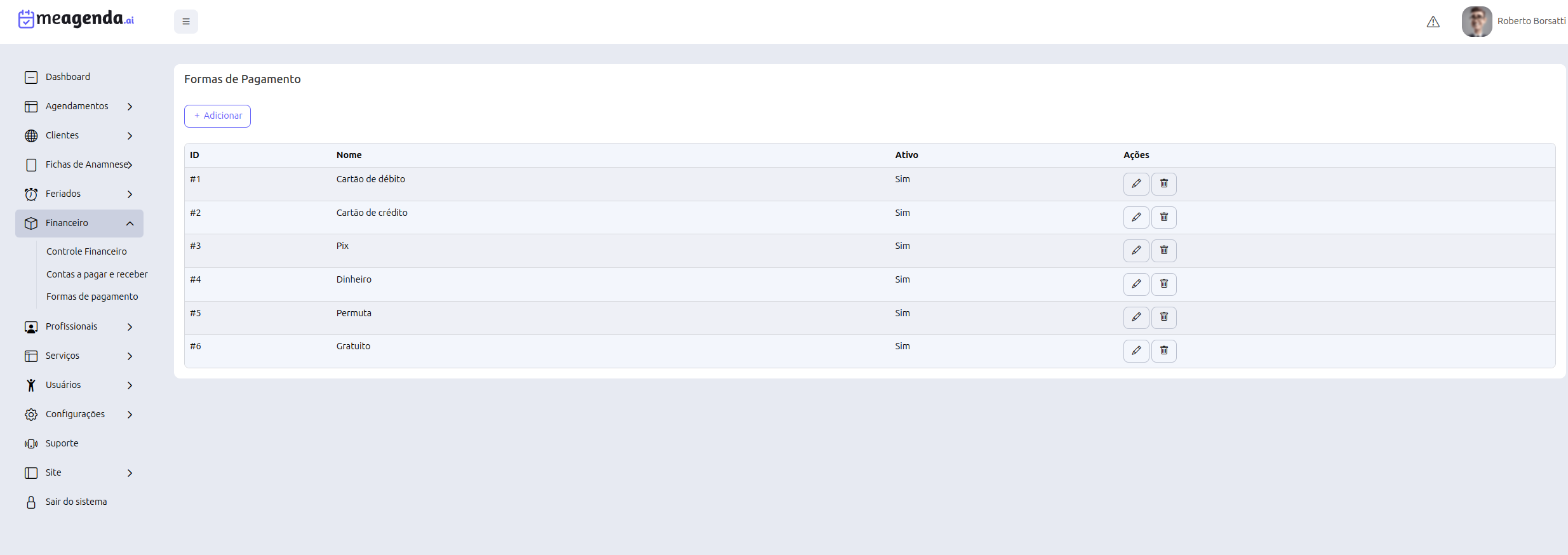Edit the Permuta row
The width and height of the screenshot is (1568, 555).
[x=1136, y=317]
